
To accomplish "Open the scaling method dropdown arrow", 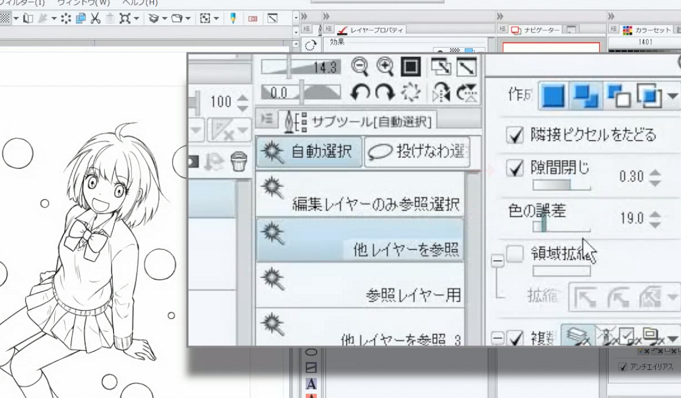I will point(672,297).
